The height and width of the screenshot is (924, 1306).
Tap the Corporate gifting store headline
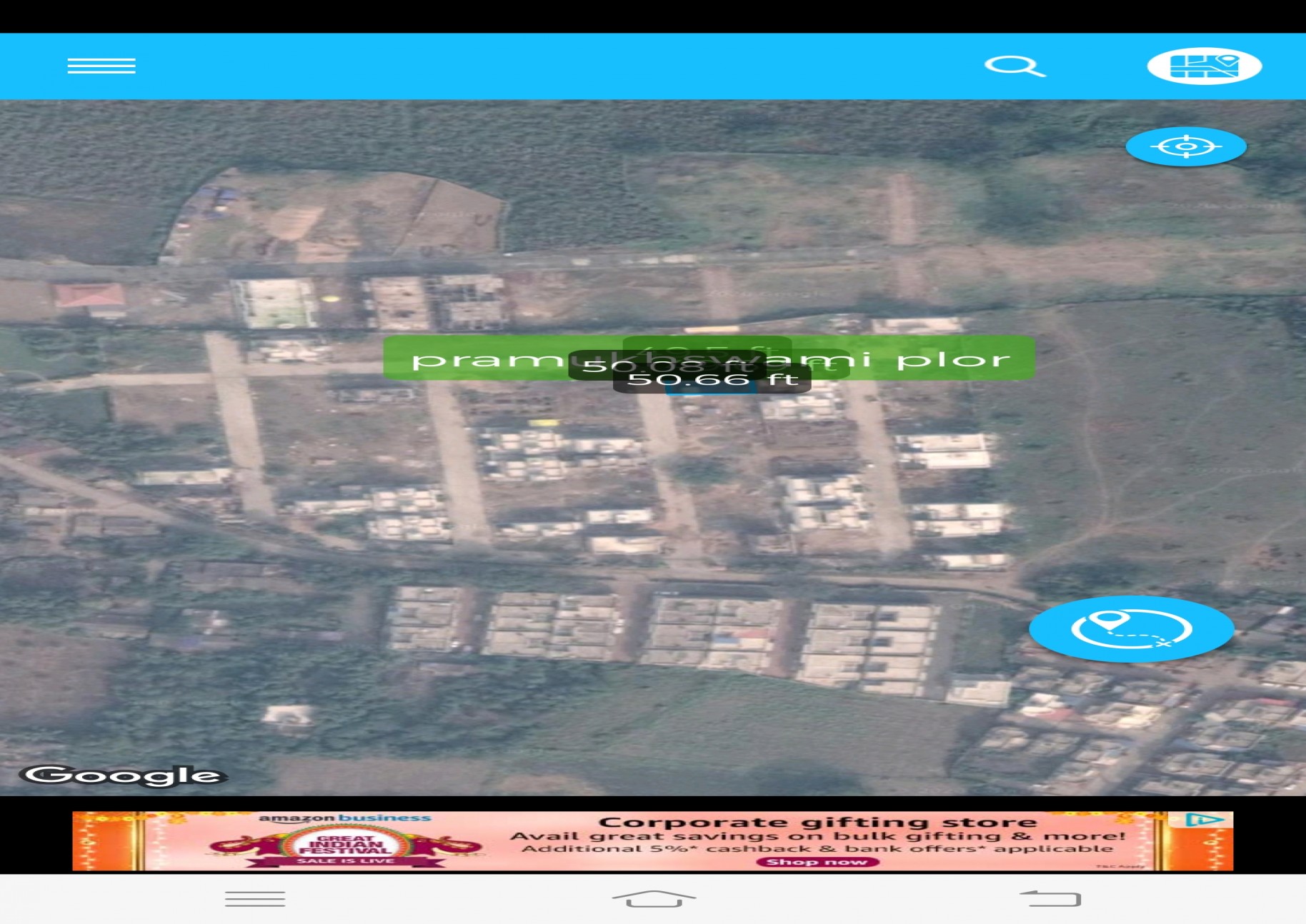[x=817, y=822]
